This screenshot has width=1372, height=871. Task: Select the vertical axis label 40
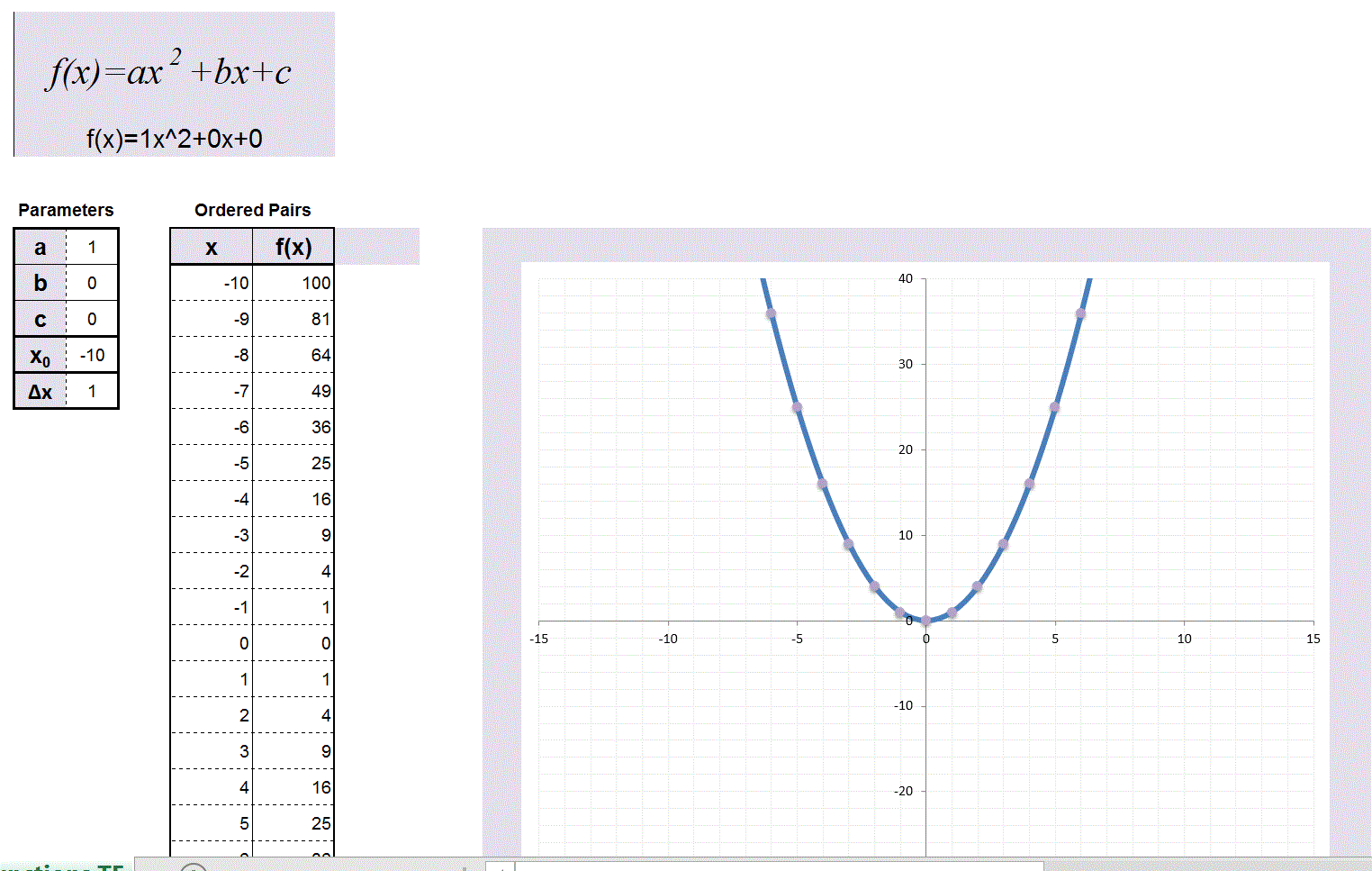(x=905, y=278)
